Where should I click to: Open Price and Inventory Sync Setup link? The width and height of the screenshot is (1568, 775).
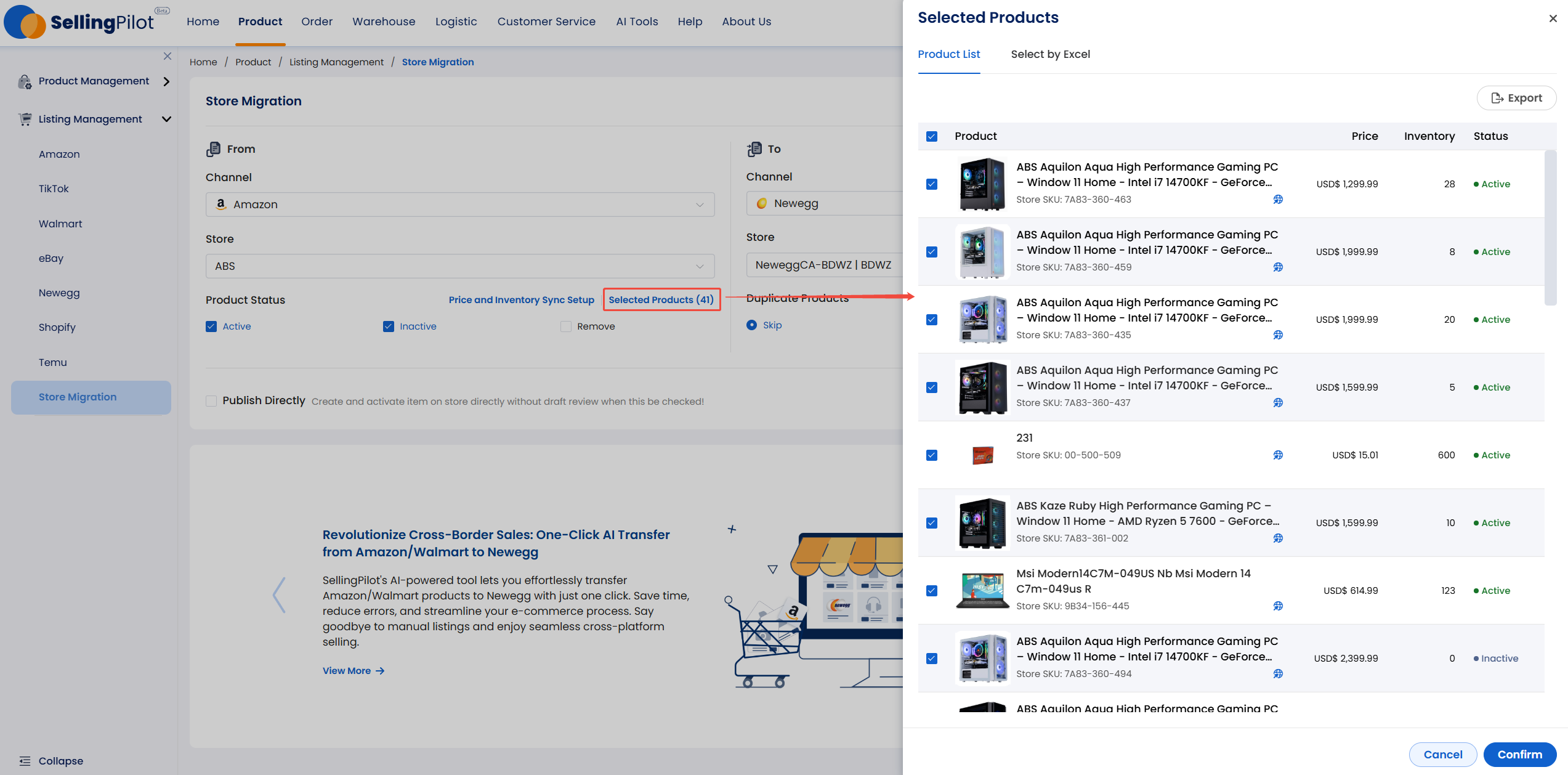(521, 300)
